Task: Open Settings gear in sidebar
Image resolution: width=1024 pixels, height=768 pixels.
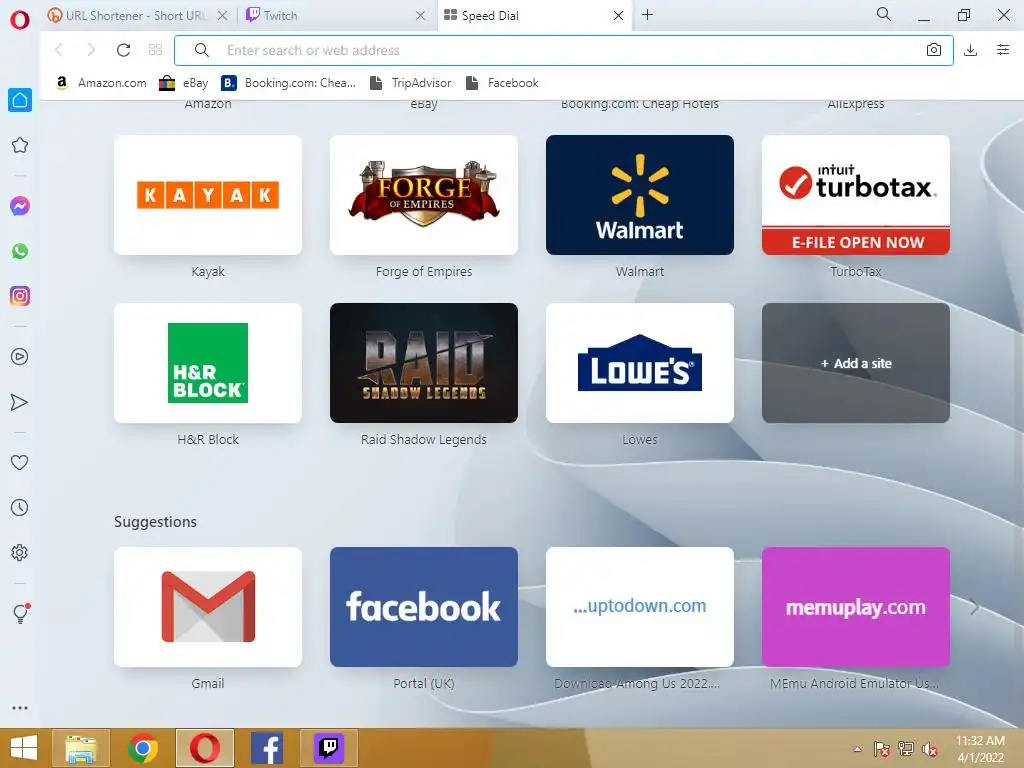Action: 20,552
